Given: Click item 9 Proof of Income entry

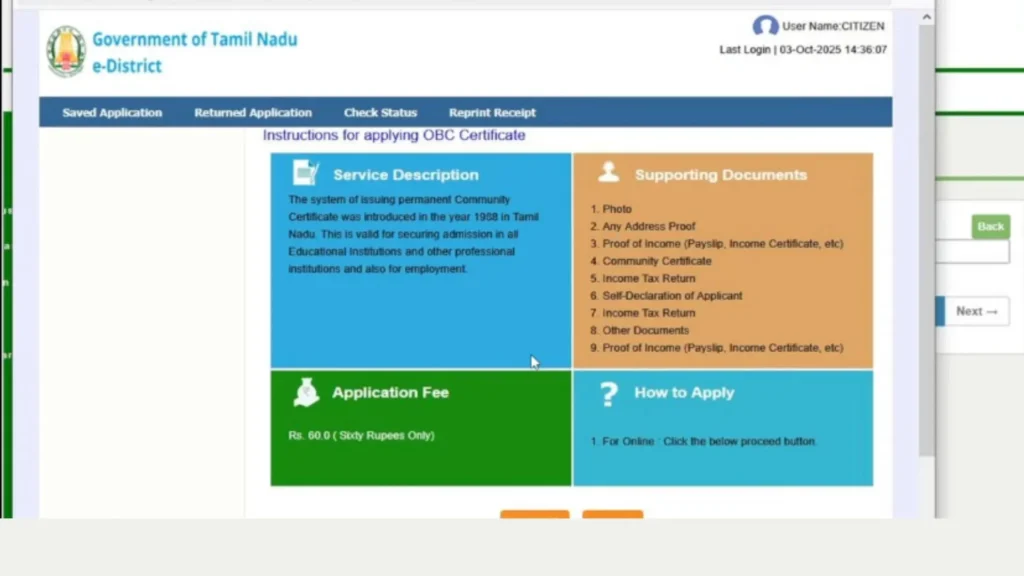Looking at the screenshot, I should [716, 348].
